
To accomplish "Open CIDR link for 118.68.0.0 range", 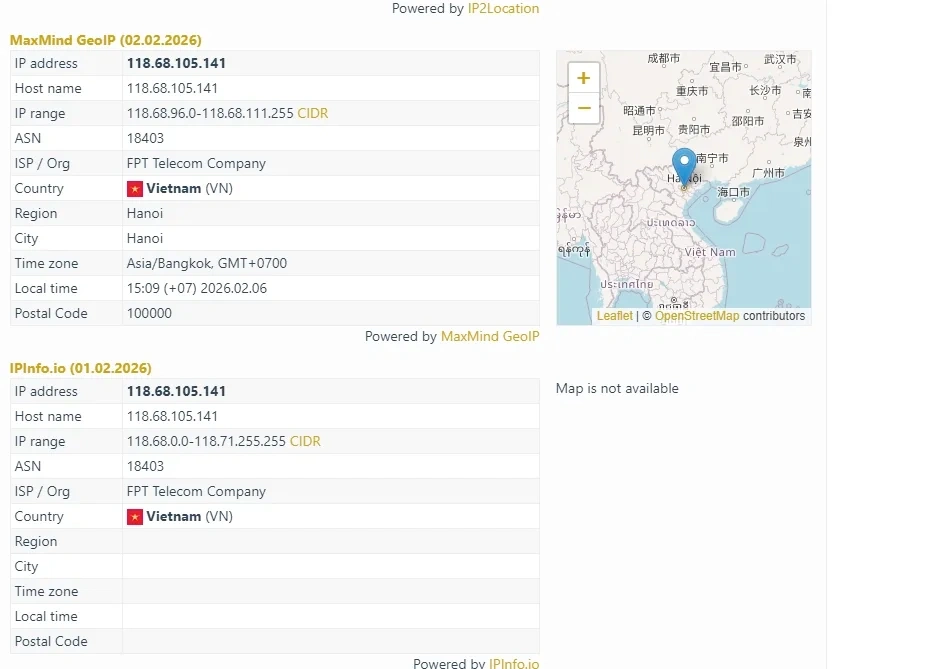I will coord(305,442).
